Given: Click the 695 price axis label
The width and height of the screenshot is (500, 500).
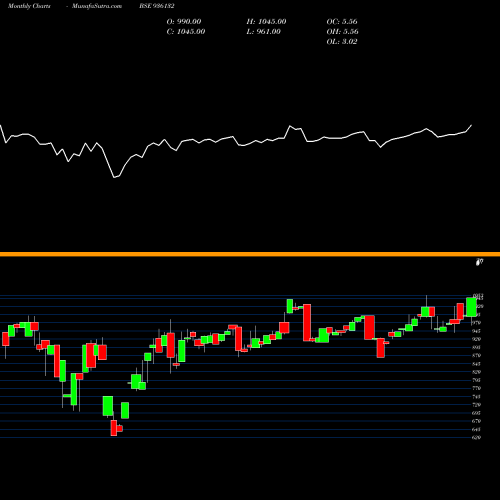Looking at the screenshot, I should click(477, 413).
